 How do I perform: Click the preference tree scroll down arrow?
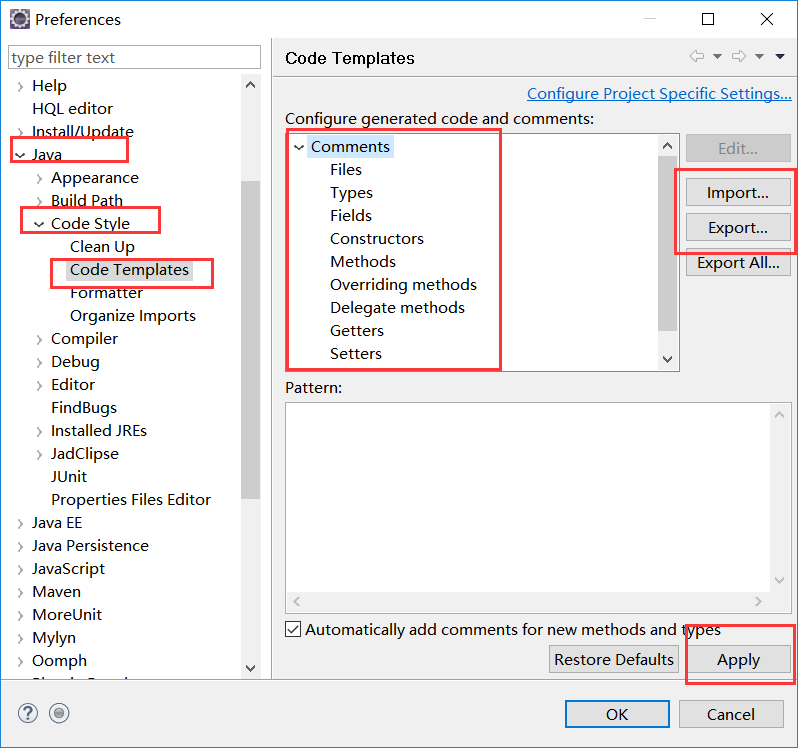(250, 668)
